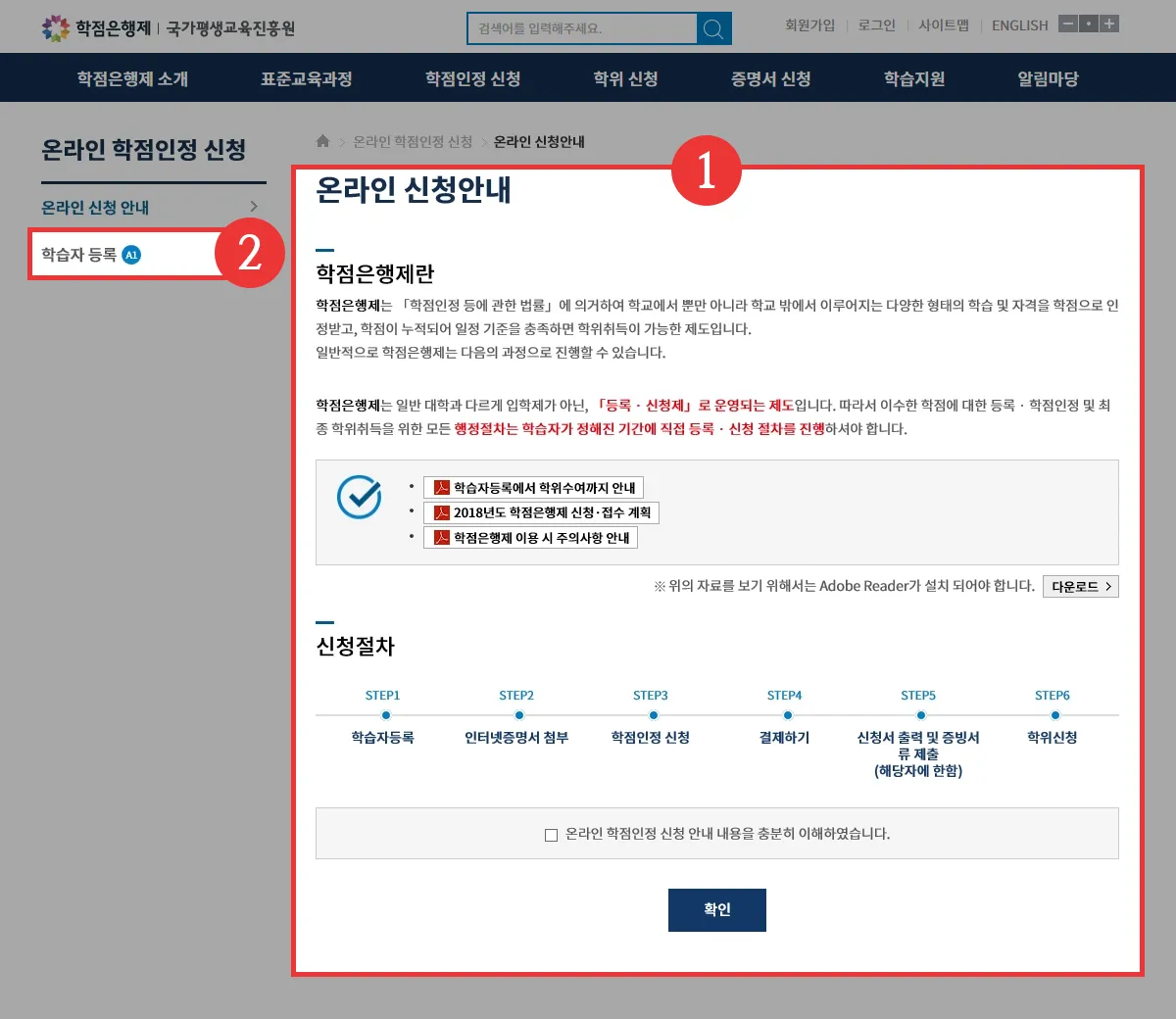Viewport: 1176px width, 1019px height.
Task: Open the 증명서 신청 menu
Action: 770,78
